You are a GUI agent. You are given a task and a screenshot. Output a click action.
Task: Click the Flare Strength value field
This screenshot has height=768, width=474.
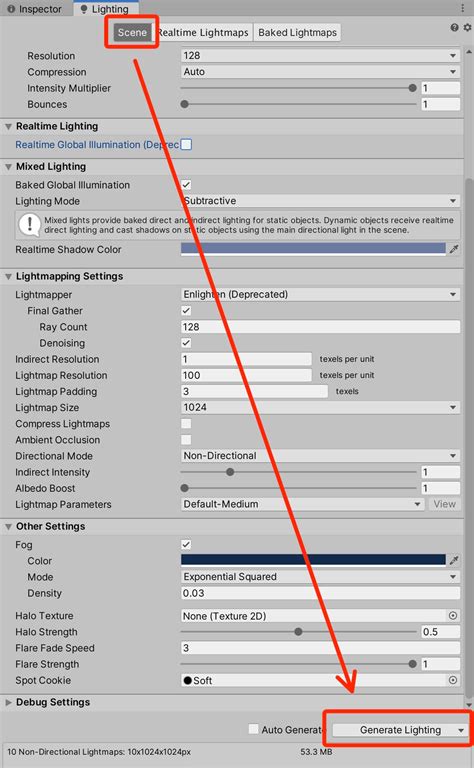pyautogui.click(x=441, y=664)
